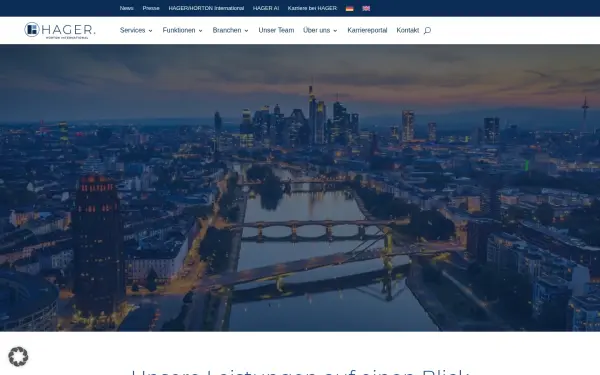This screenshot has height=375, width=600.
Task: Open the Presse link
Action: click(151, 8)
